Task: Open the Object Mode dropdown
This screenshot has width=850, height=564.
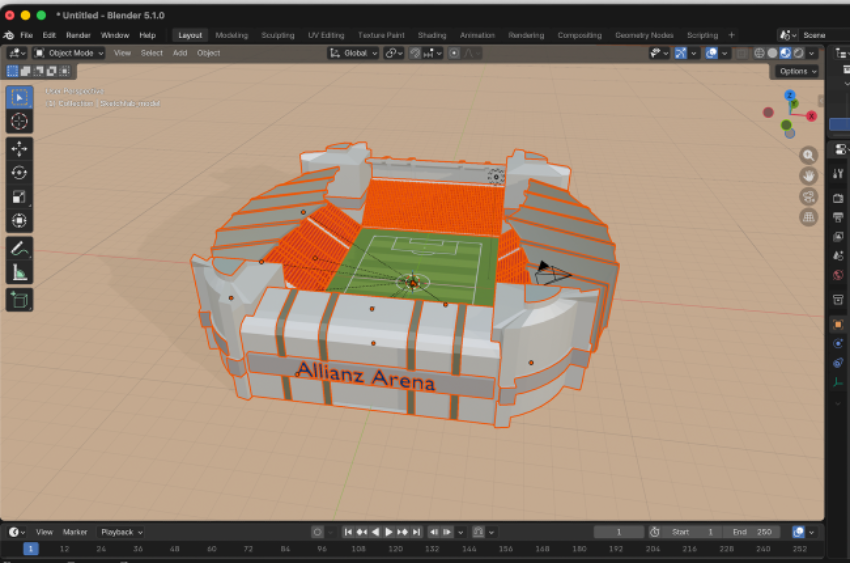Action: [x=68, y=53]
